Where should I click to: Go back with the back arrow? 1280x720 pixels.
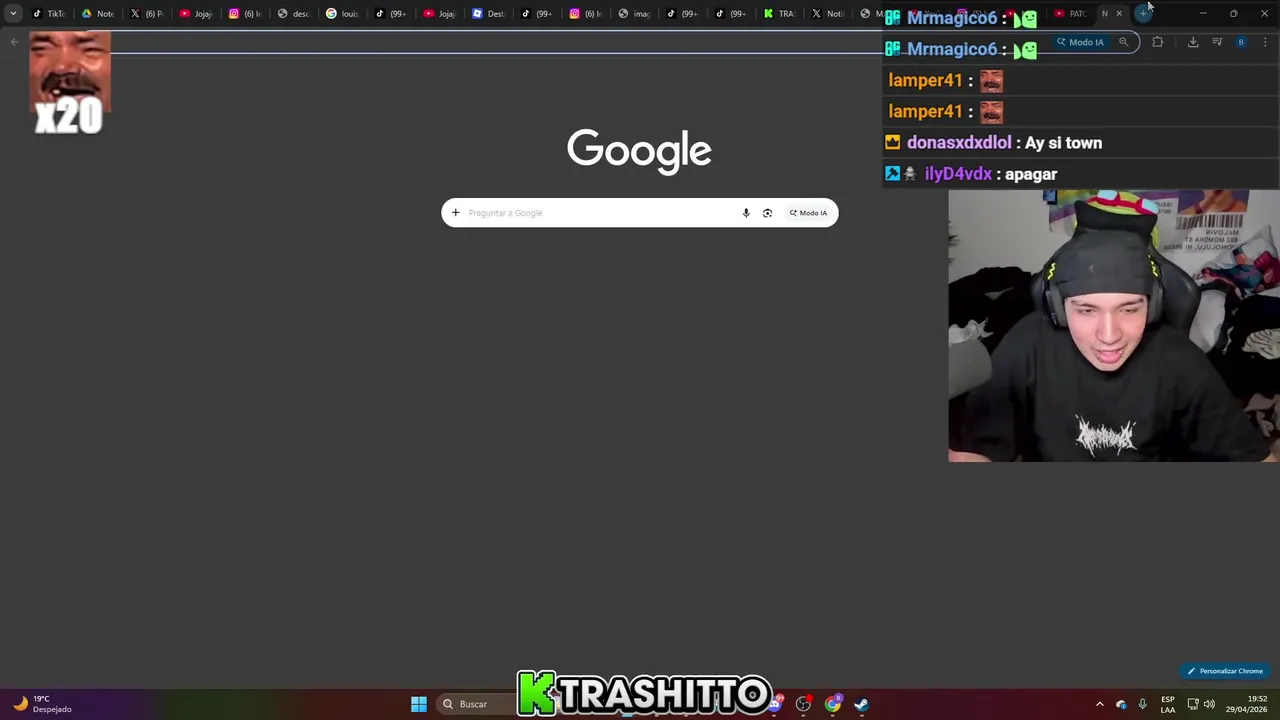click(14, 42)
